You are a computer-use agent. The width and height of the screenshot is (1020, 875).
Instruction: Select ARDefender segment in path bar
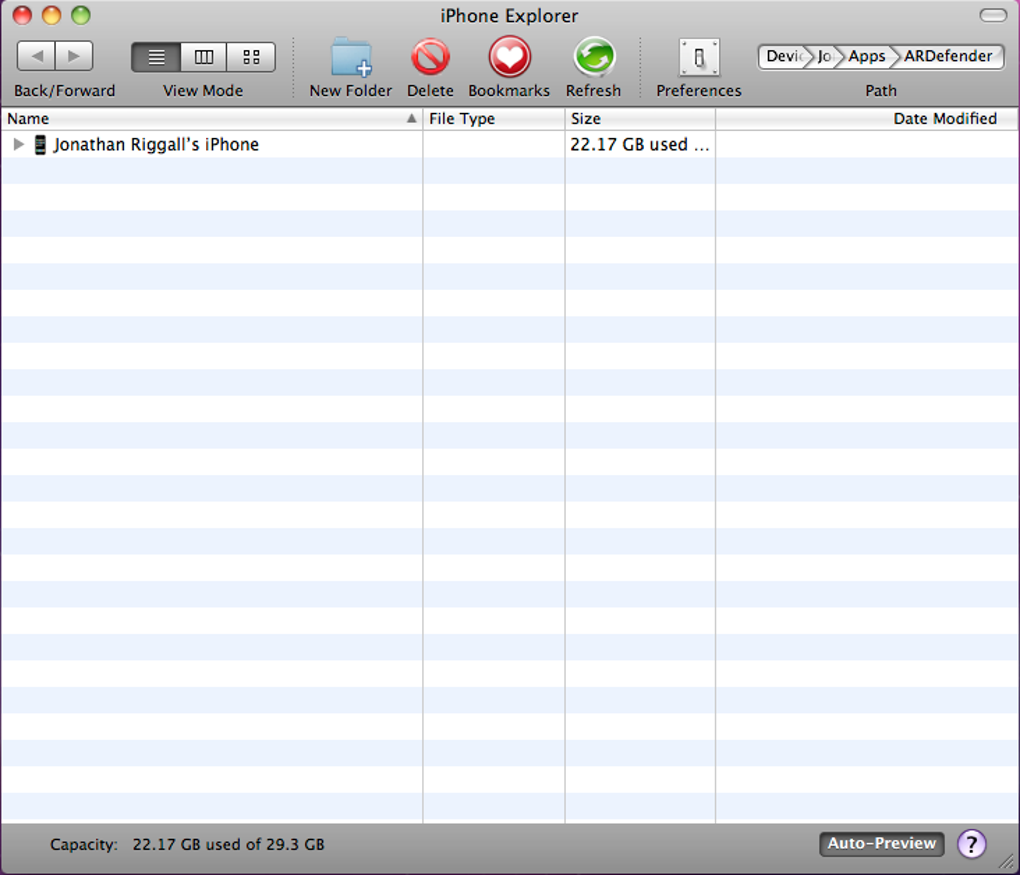[948, 56]
